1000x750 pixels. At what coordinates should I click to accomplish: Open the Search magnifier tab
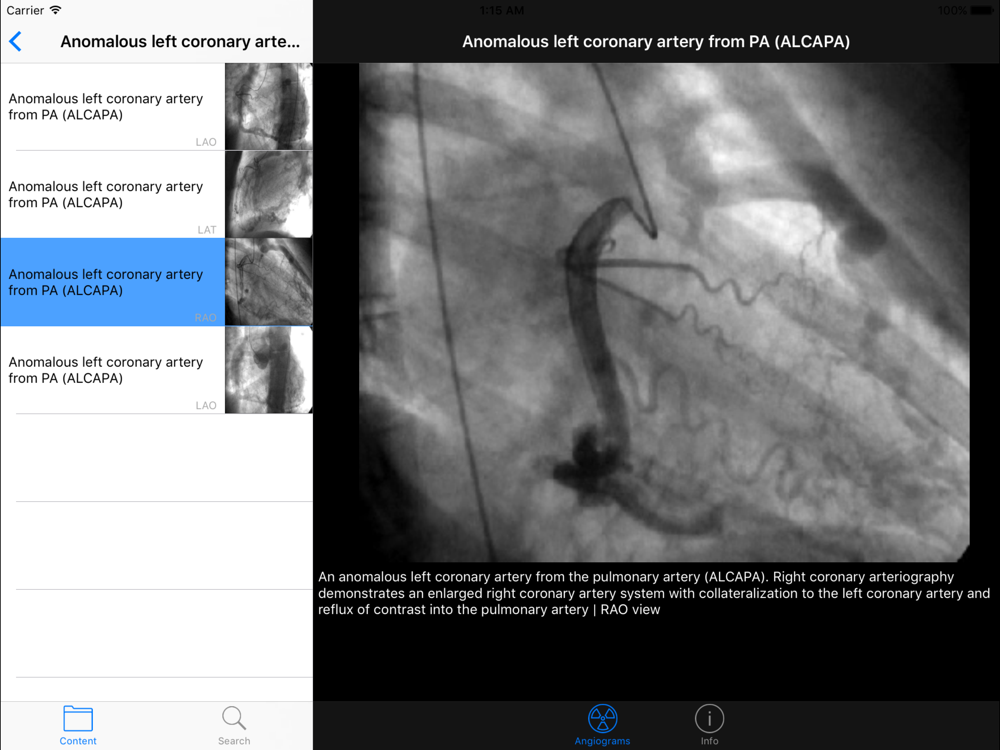pyautogui.click(x=234, y=725)
